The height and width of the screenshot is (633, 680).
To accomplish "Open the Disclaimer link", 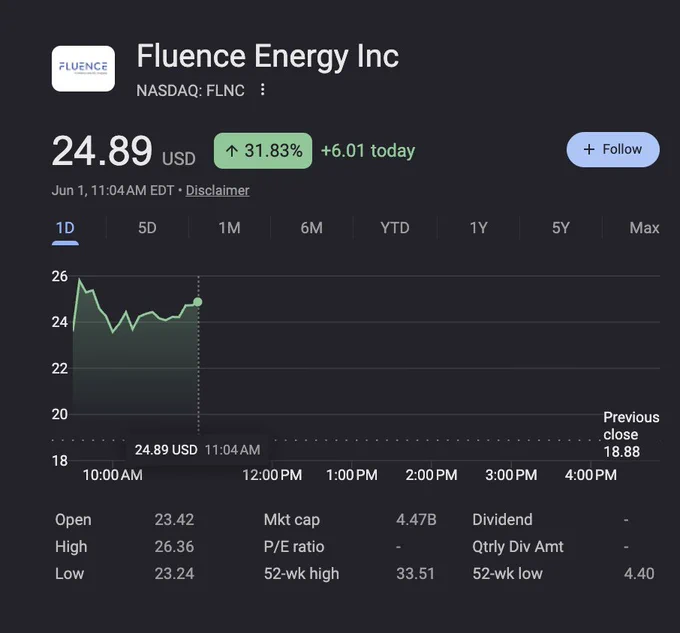I will click(217, 190).
